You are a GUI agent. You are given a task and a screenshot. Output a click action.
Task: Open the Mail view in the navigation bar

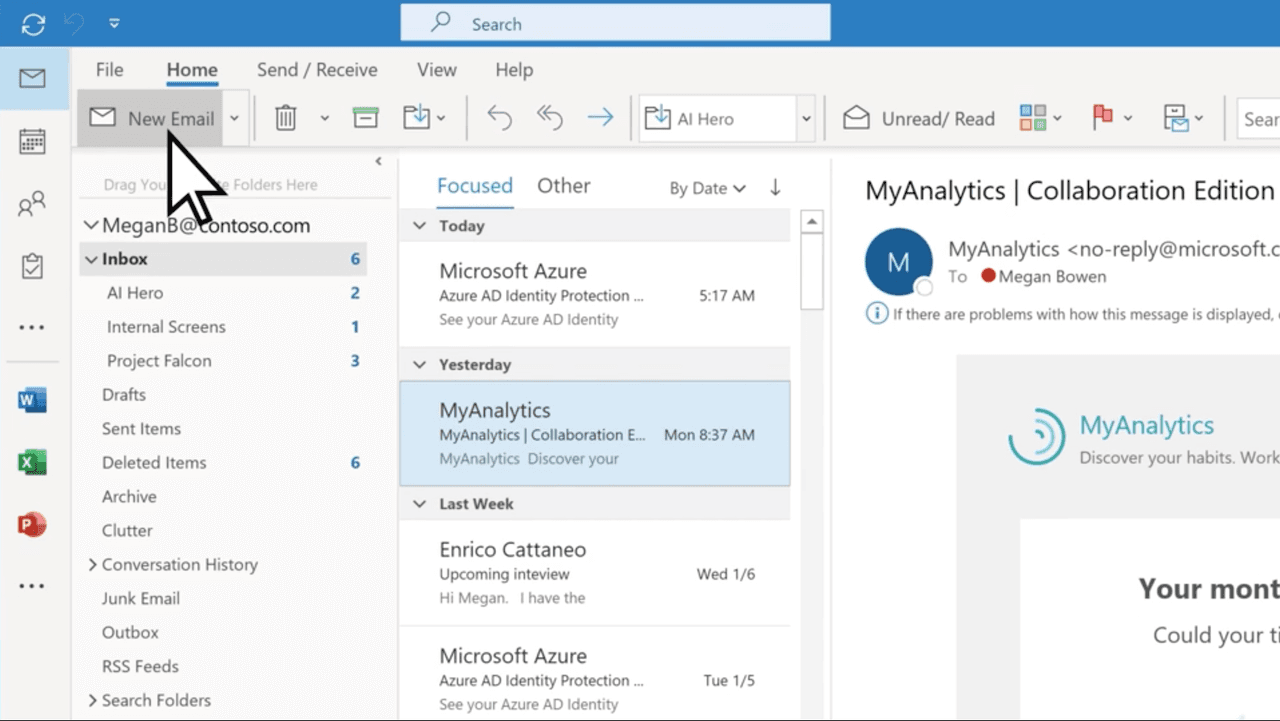point(33,77)
